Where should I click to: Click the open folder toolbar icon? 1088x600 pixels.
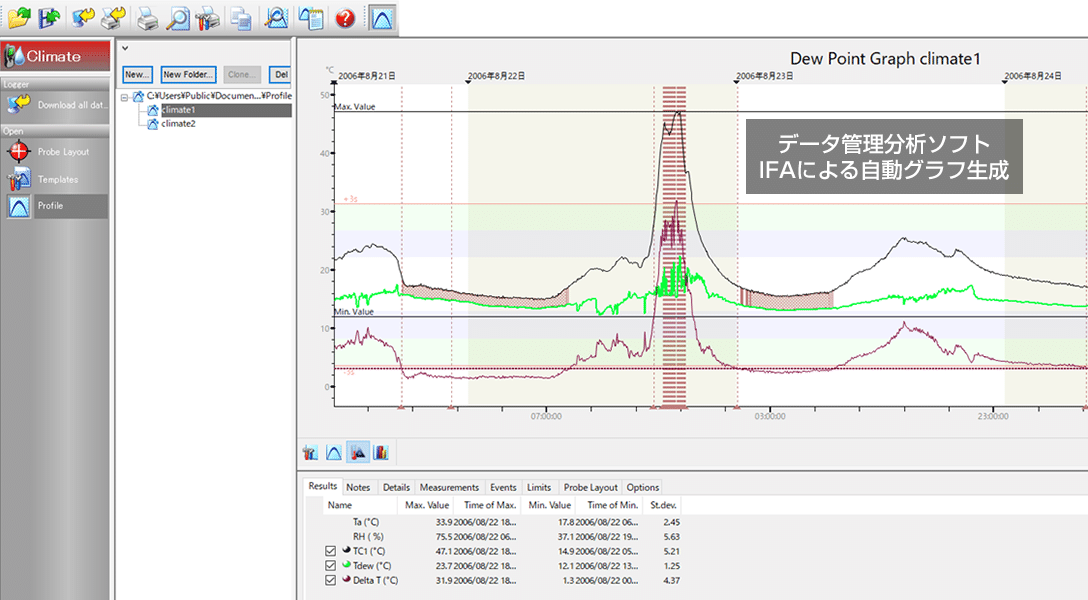(x=19, y=18)
